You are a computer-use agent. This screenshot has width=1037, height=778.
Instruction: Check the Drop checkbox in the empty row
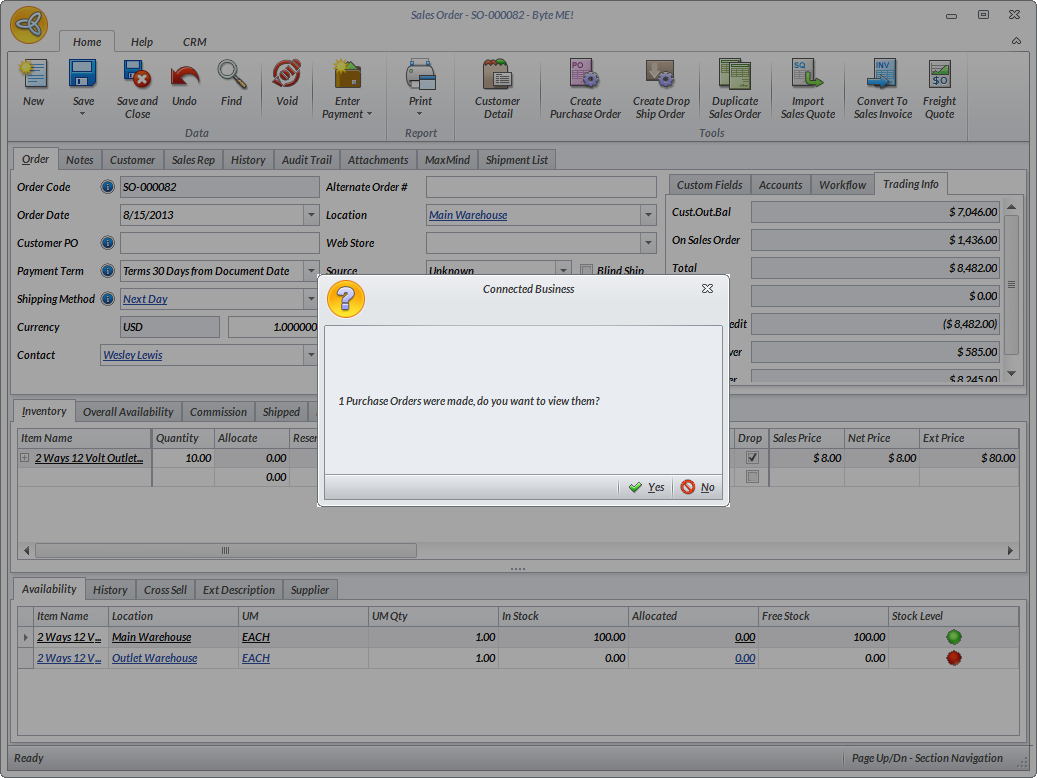752,477
